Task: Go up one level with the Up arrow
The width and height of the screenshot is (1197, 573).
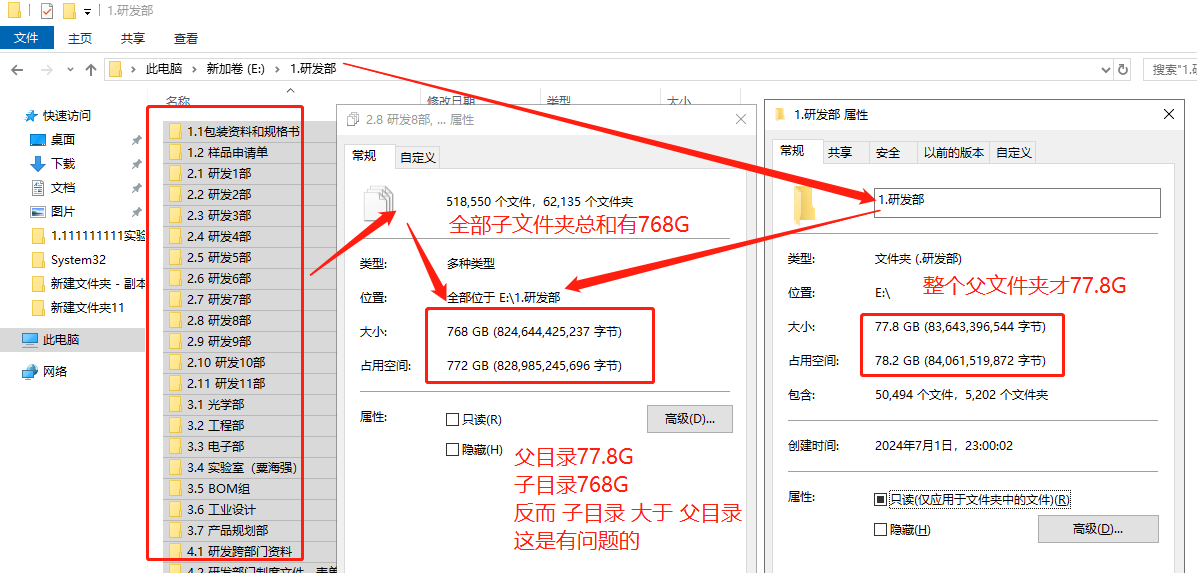Action: [x=91, y=69]
